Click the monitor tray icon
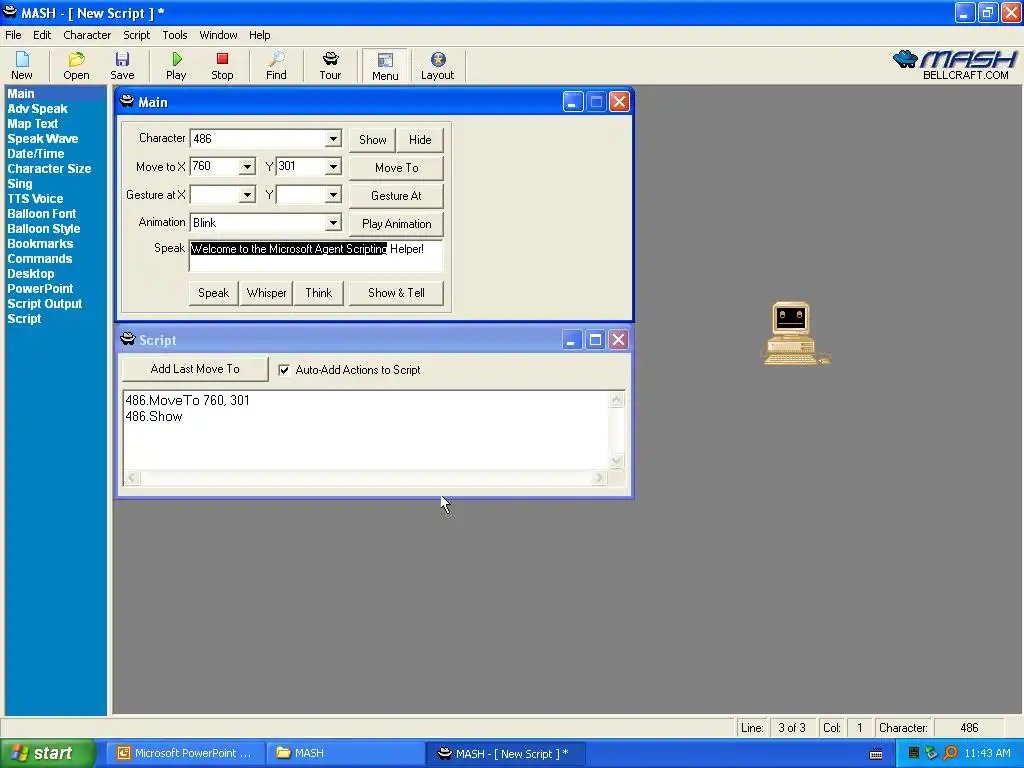 (914, 753)
